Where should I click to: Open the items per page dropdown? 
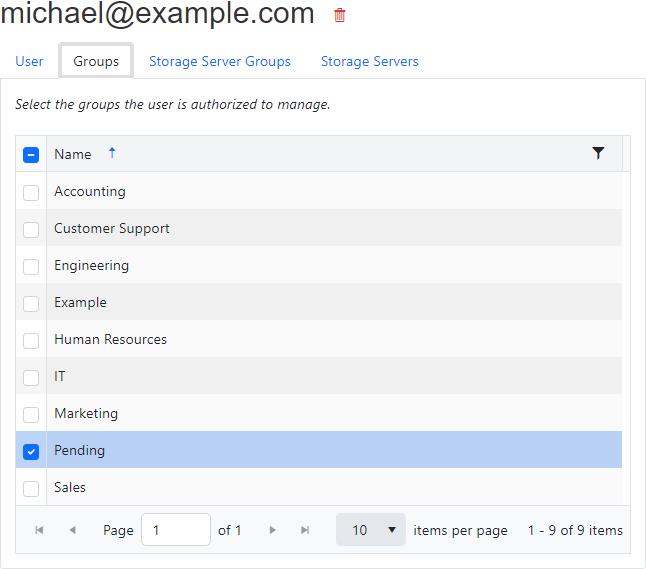(370, 530)
